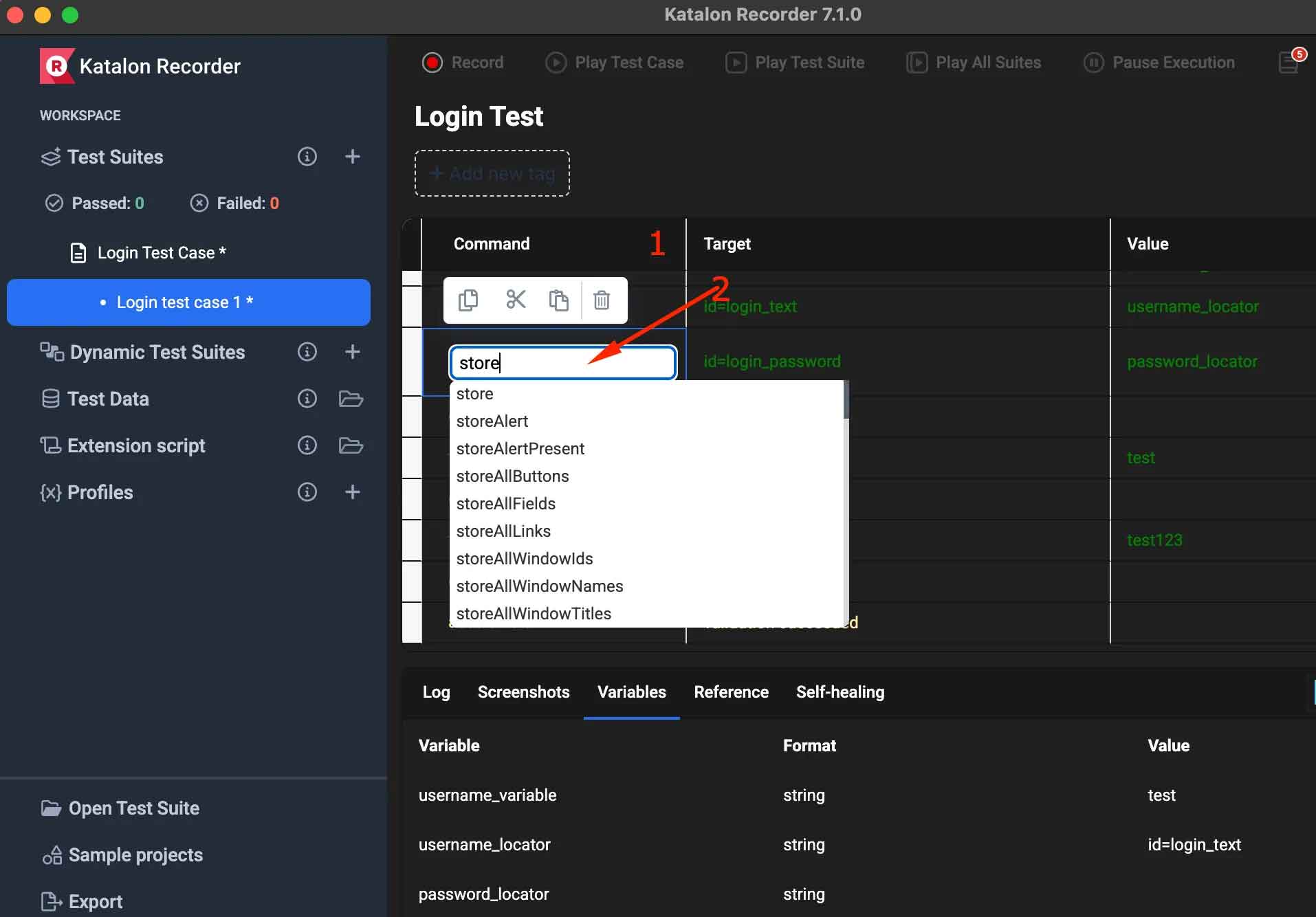
Task: Open the Self-healing tab
Action: [x=840, y=692]
